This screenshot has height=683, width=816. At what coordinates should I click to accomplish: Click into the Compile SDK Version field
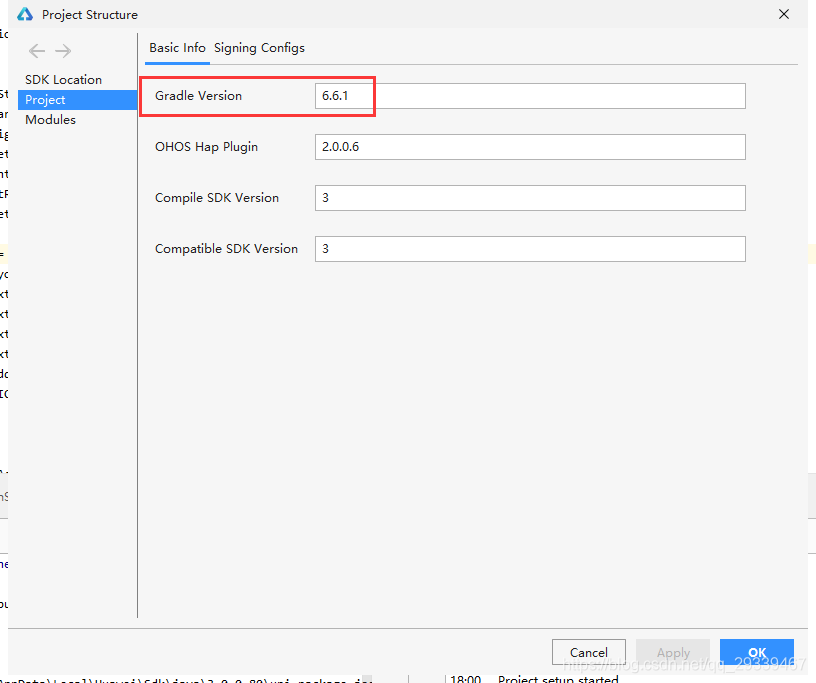530,198
